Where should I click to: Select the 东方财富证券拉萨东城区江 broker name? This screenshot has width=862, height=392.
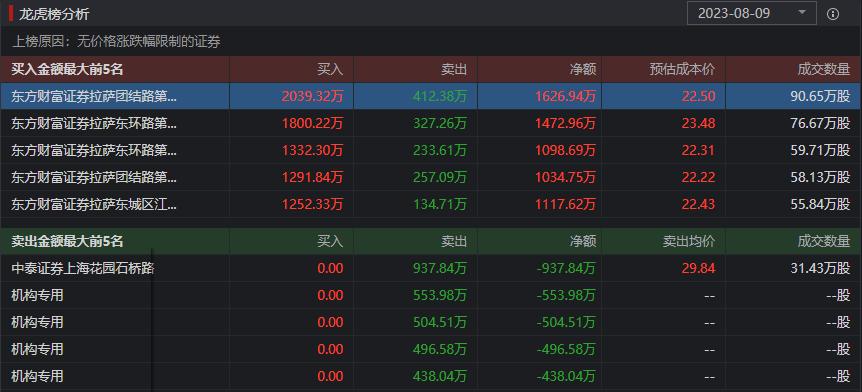(94, 205)
